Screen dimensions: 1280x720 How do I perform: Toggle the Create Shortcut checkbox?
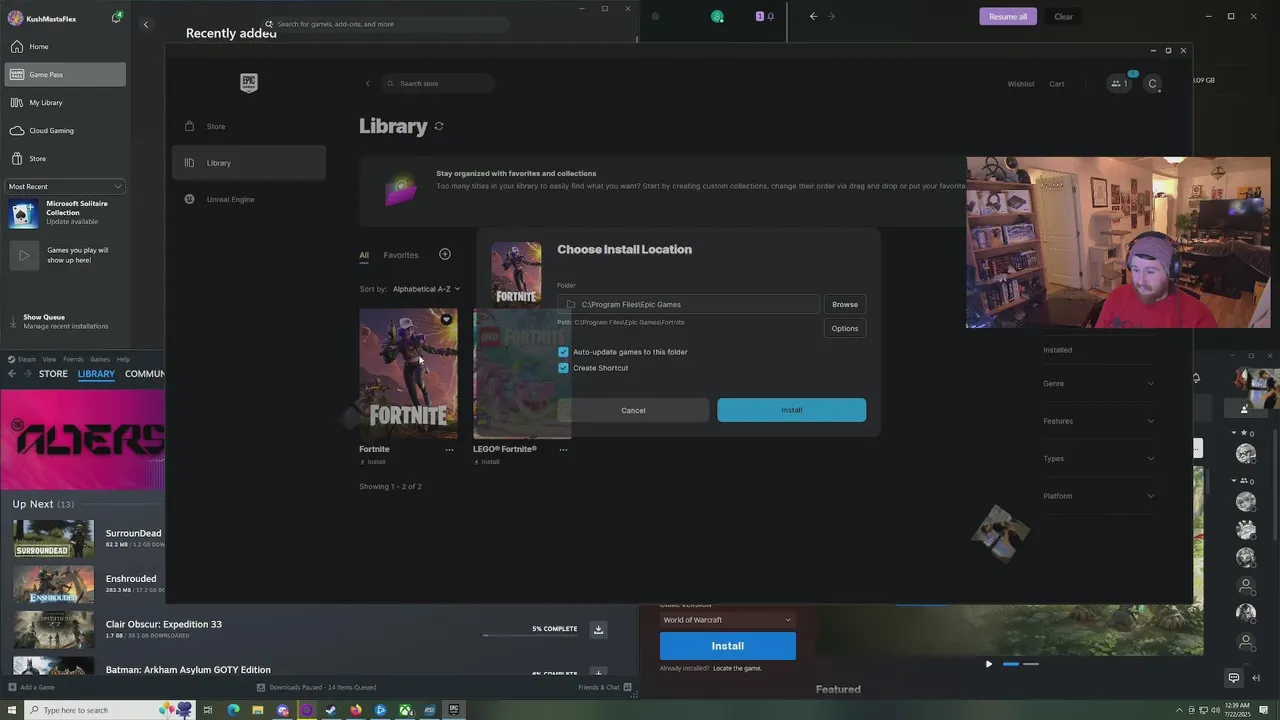coord(563,368)
